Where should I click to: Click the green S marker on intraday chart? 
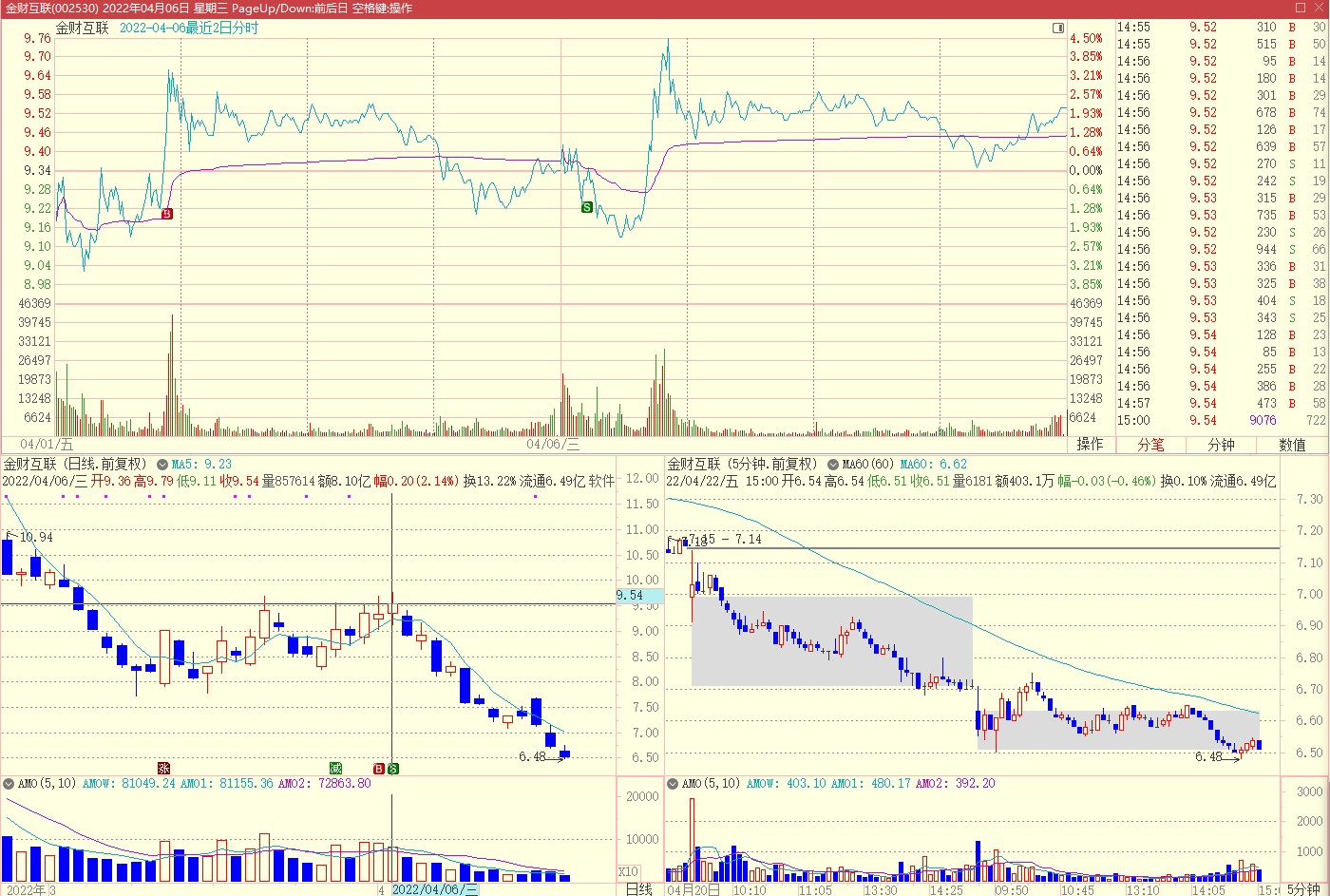(587, 207)
